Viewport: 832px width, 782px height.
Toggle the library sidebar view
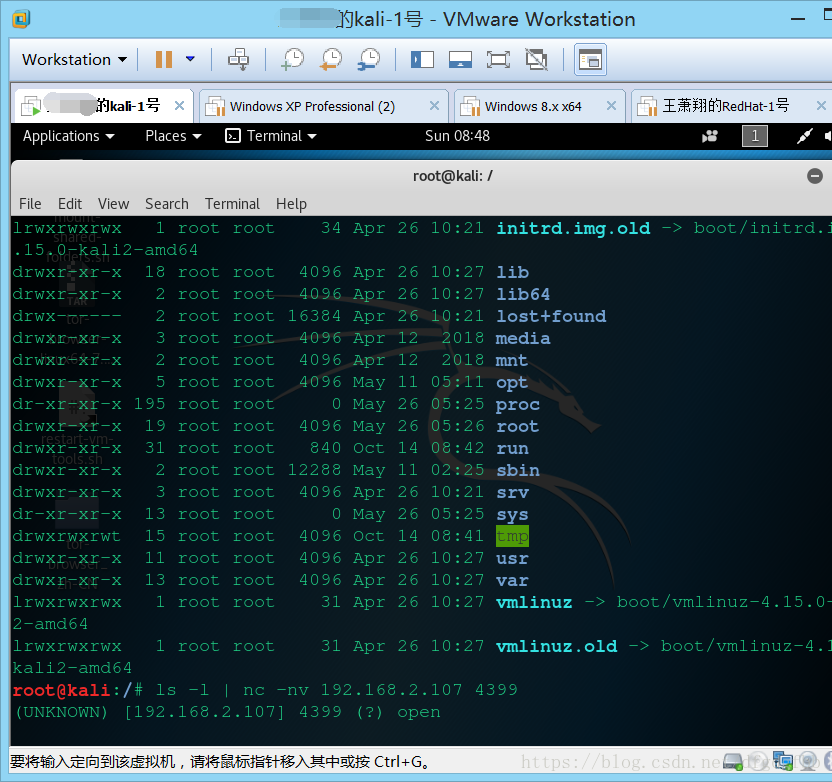point(422,59)
